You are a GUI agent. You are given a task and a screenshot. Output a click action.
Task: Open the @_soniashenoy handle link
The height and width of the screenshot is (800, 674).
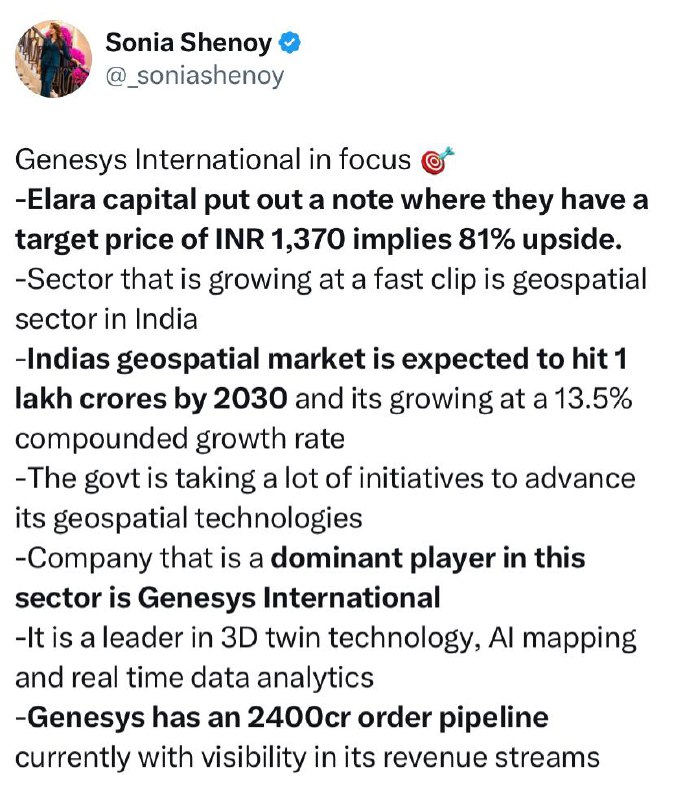tap(194, 76)
